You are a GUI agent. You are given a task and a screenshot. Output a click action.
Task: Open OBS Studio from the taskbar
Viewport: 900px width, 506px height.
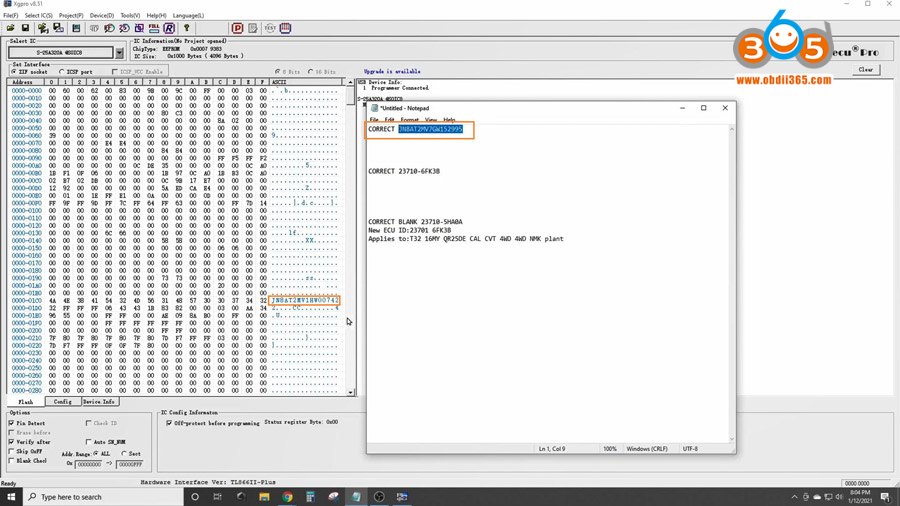[379, 497]
